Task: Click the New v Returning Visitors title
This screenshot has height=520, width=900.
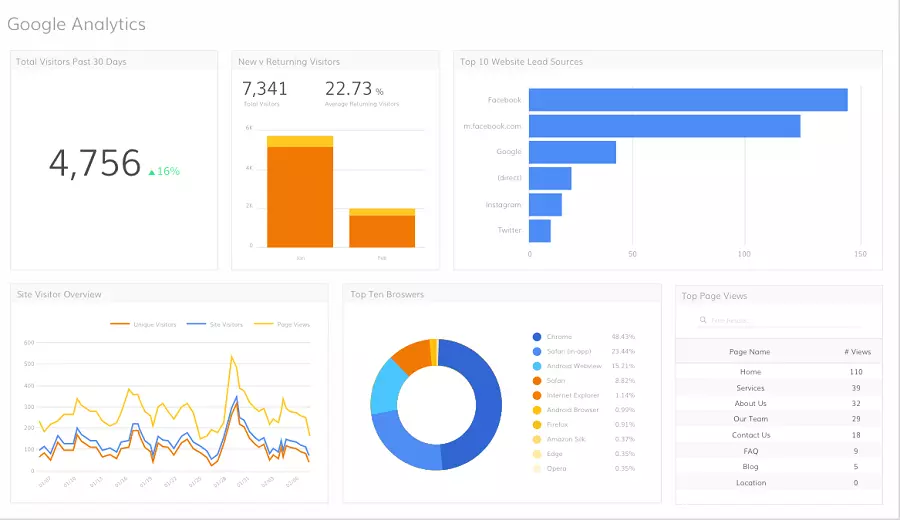Action: tap(289, 61)
